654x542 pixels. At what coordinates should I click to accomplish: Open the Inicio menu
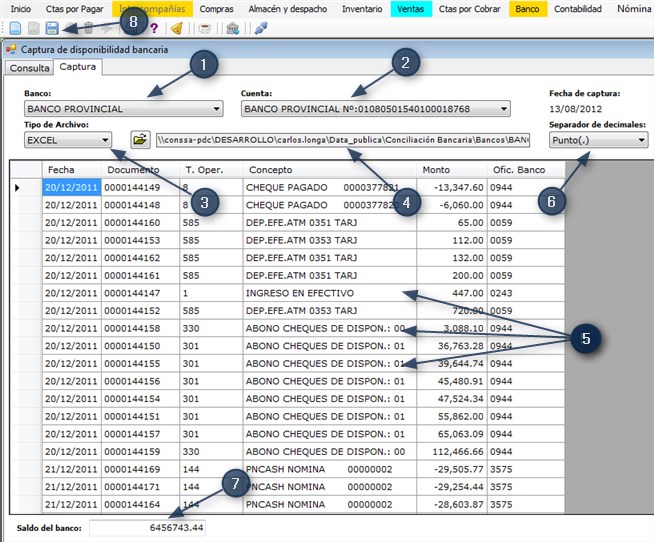coord(20,9)
